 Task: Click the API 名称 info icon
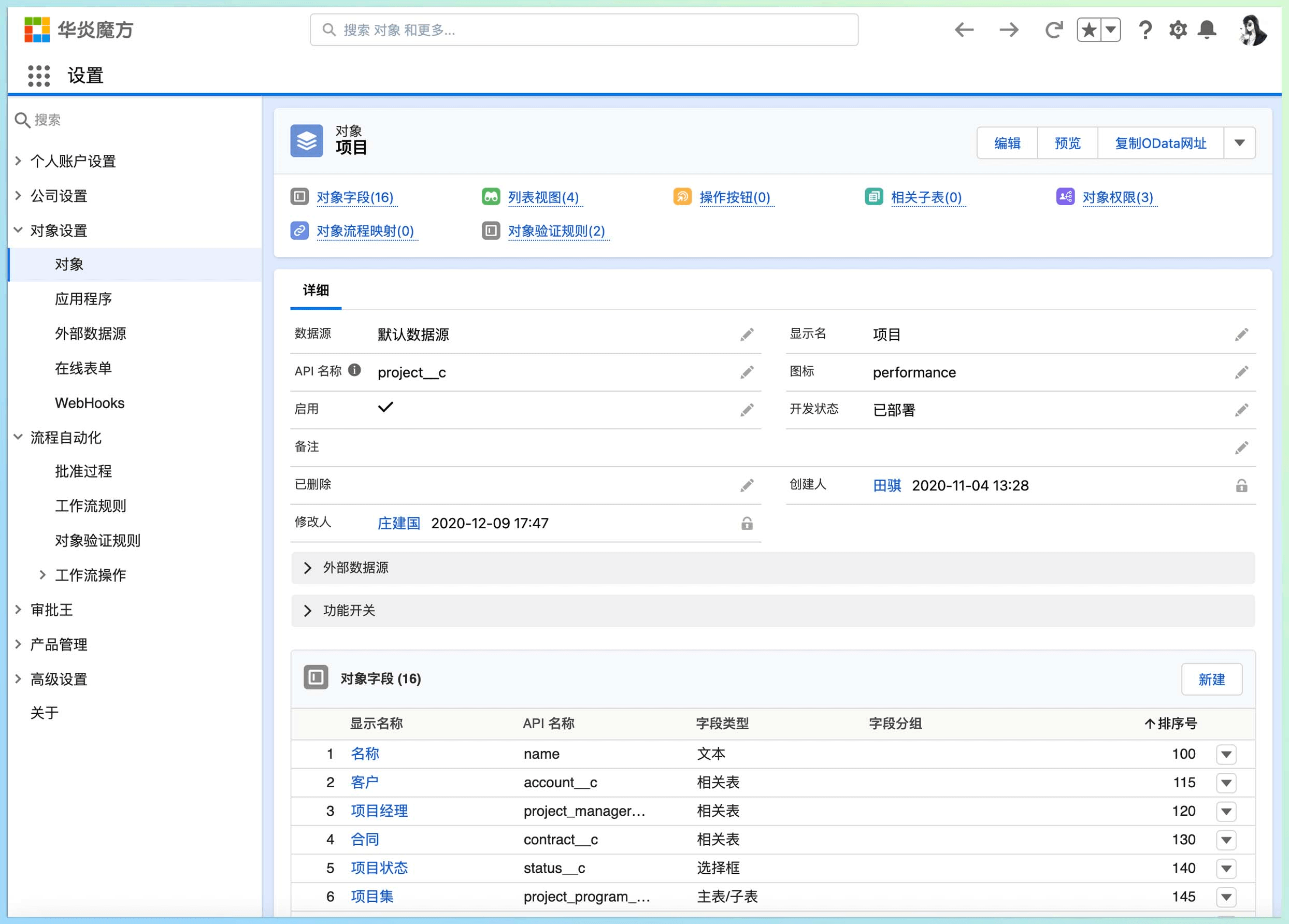355,370
